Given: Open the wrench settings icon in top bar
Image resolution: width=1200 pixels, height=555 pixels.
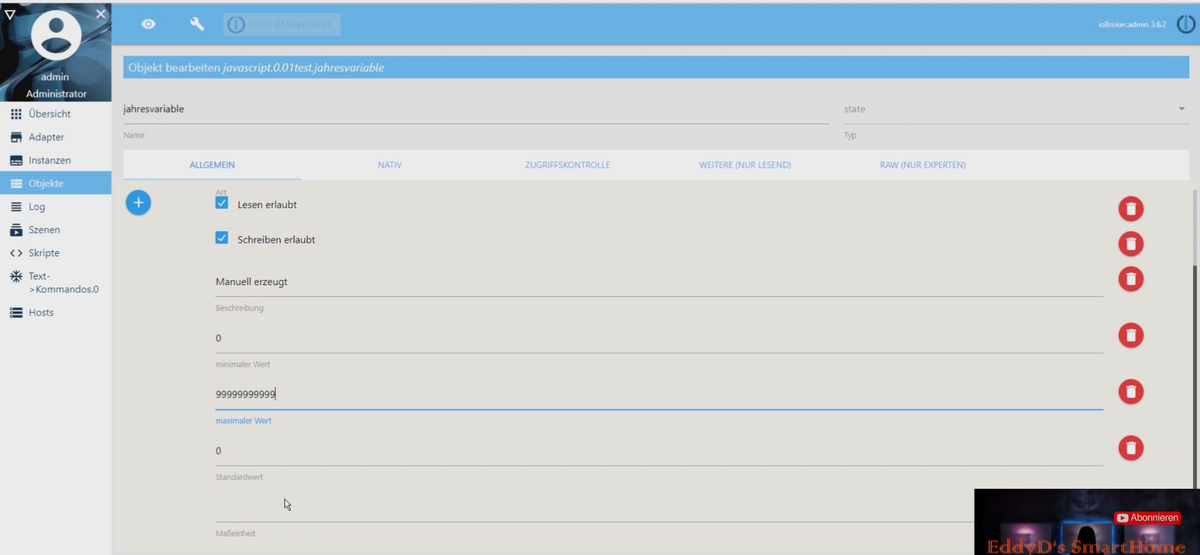Looking at the screenshot, I should pos(197,24).
